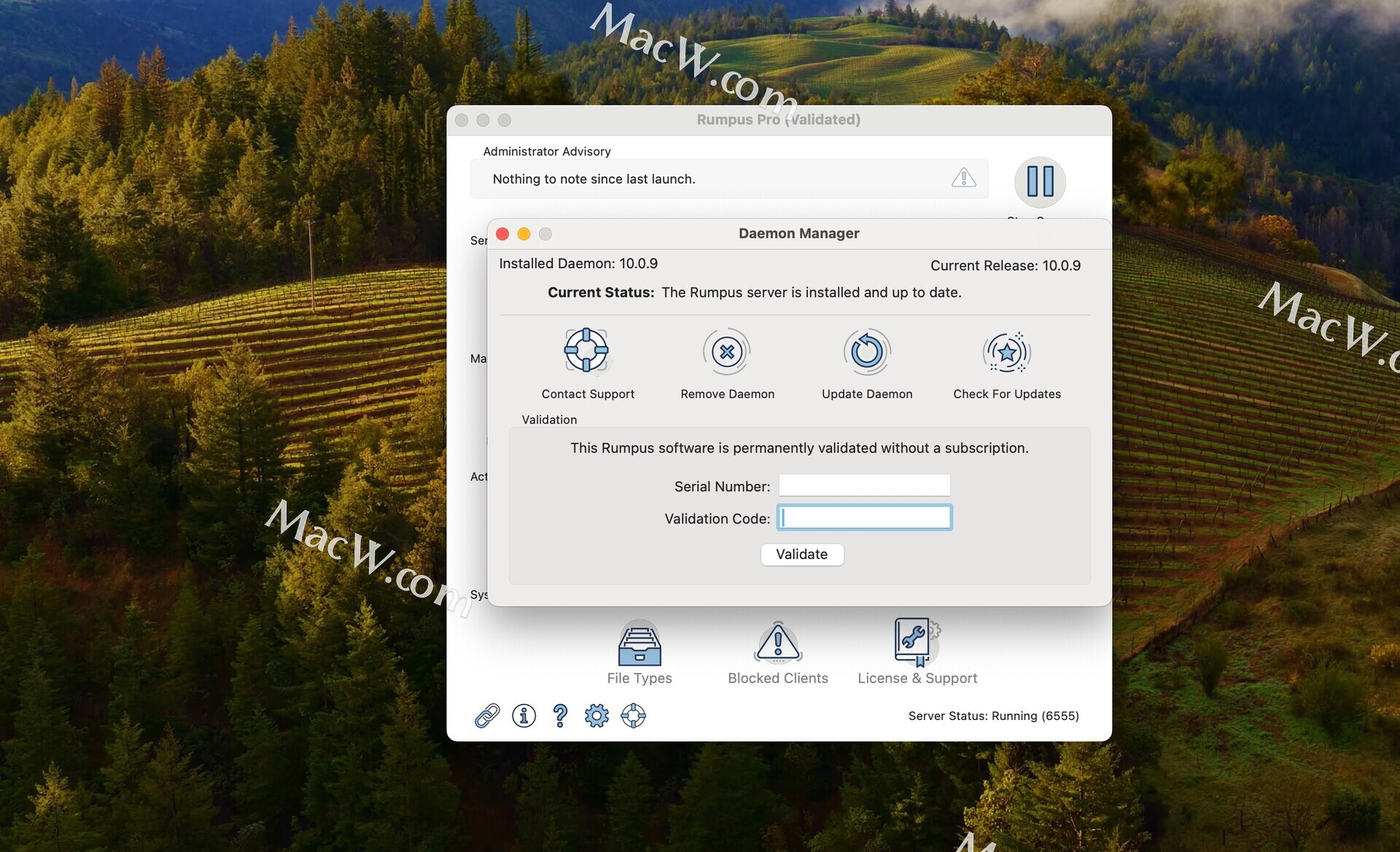The image size is (1400, 852).
Task: Click the Daemon Manager title bar
Action: (799, 234)
